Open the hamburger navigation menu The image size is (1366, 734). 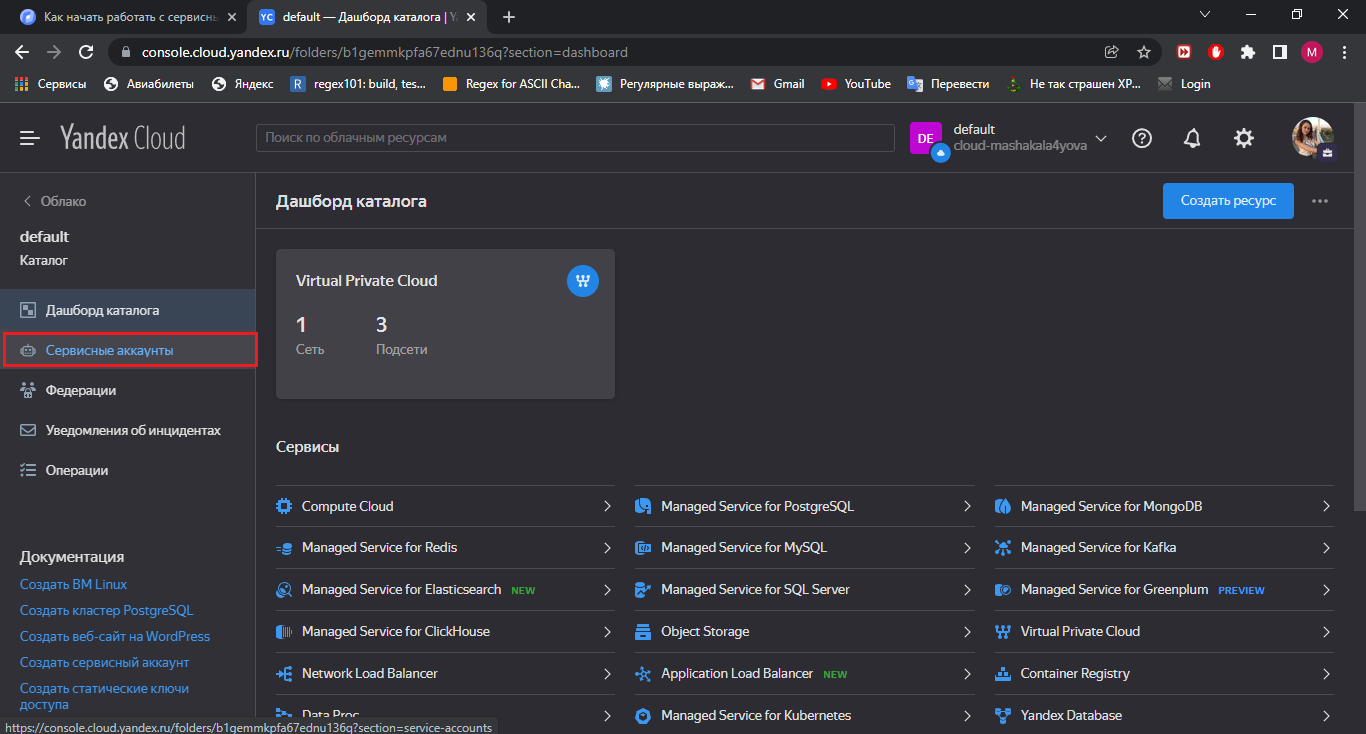(x=30, y=138)
